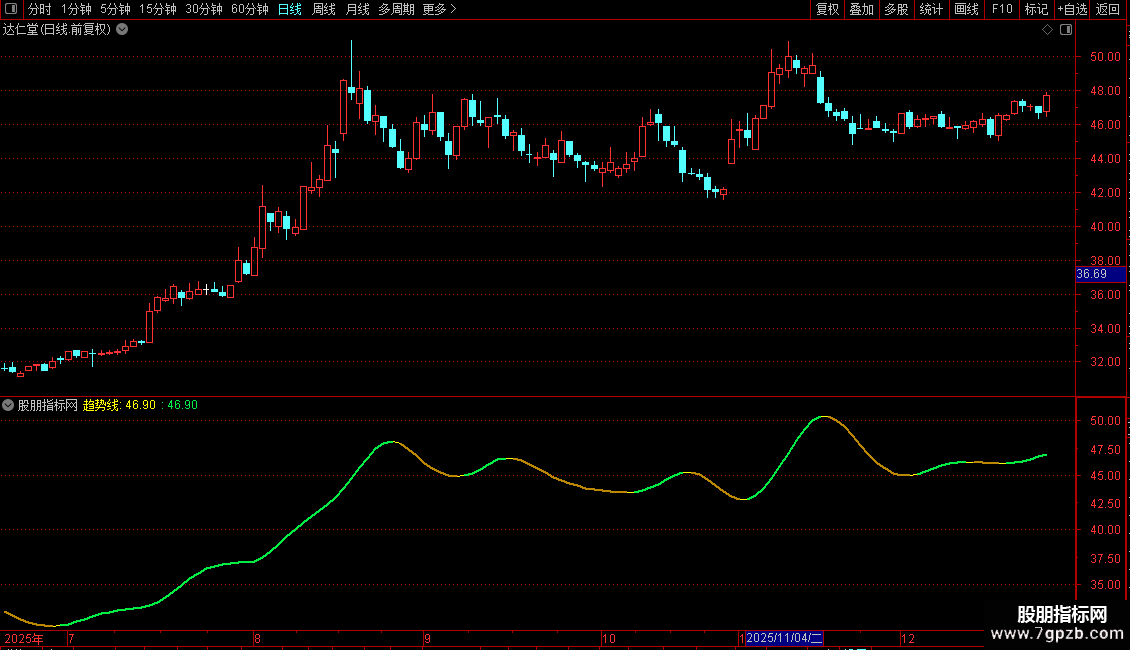
Task: Click the green 46.90 indicator value
Action: pos(182,405)
